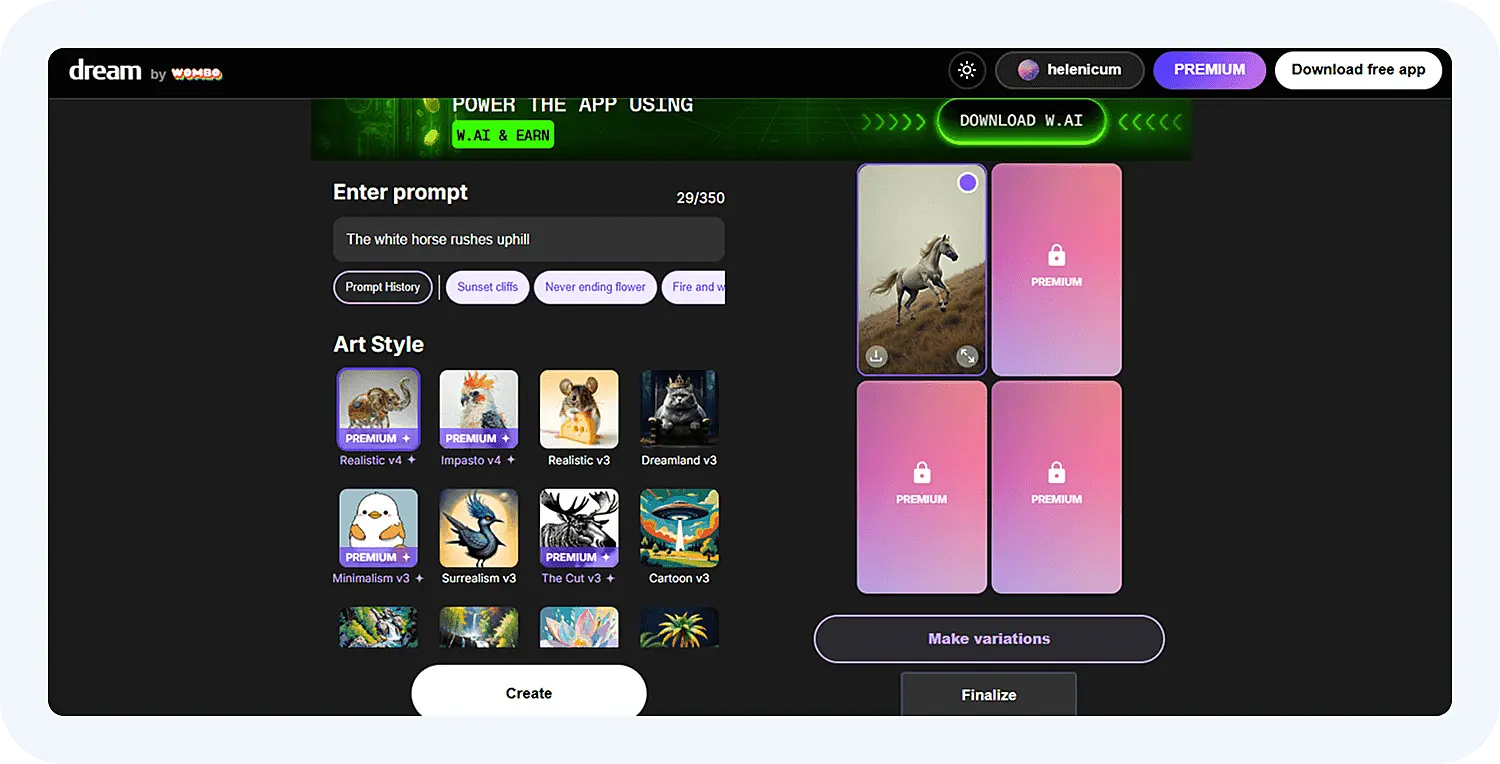Choose the Realistic v4 art style
Viewport: 1500px width, 764px height.
(x=378, y=418)
